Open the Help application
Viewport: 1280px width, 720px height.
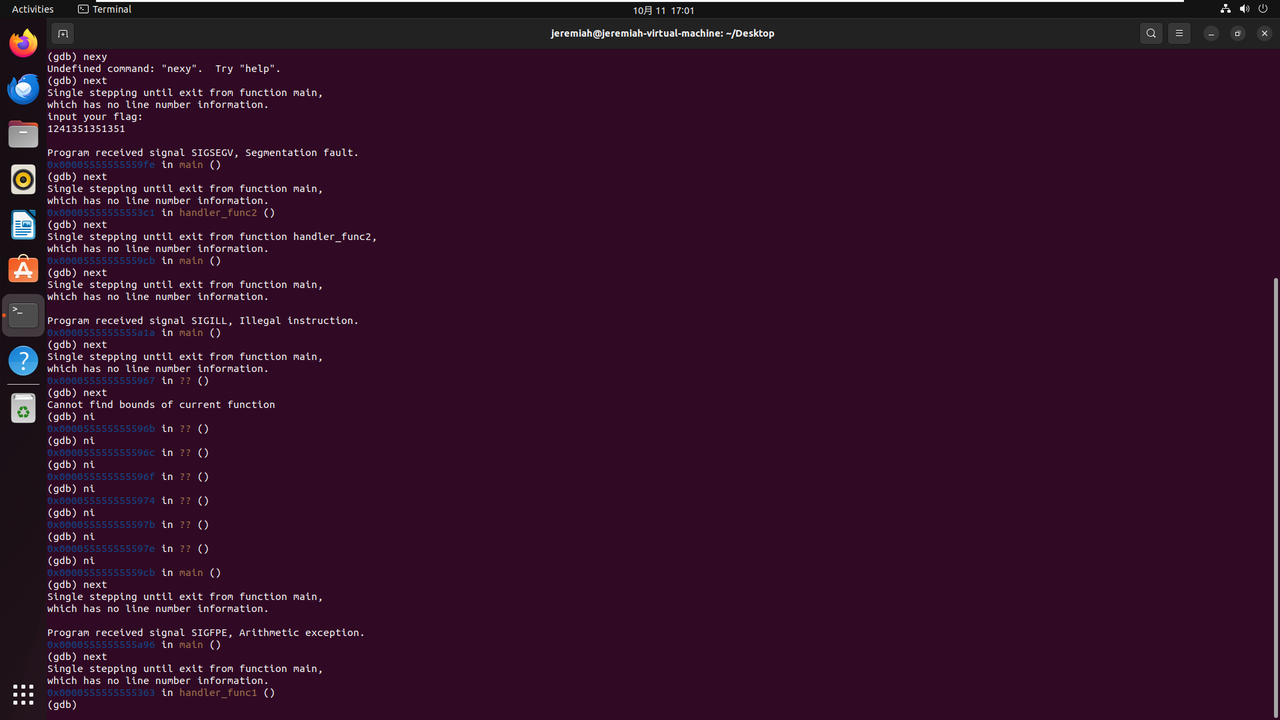23,360
